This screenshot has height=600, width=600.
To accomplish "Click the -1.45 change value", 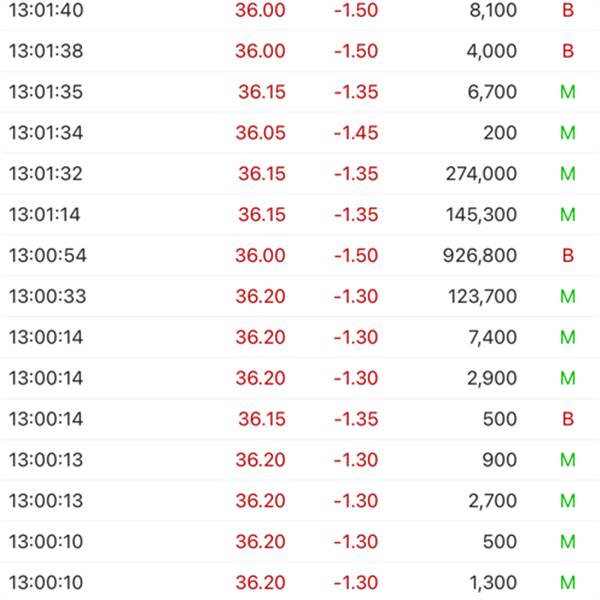I will [356, 133].
